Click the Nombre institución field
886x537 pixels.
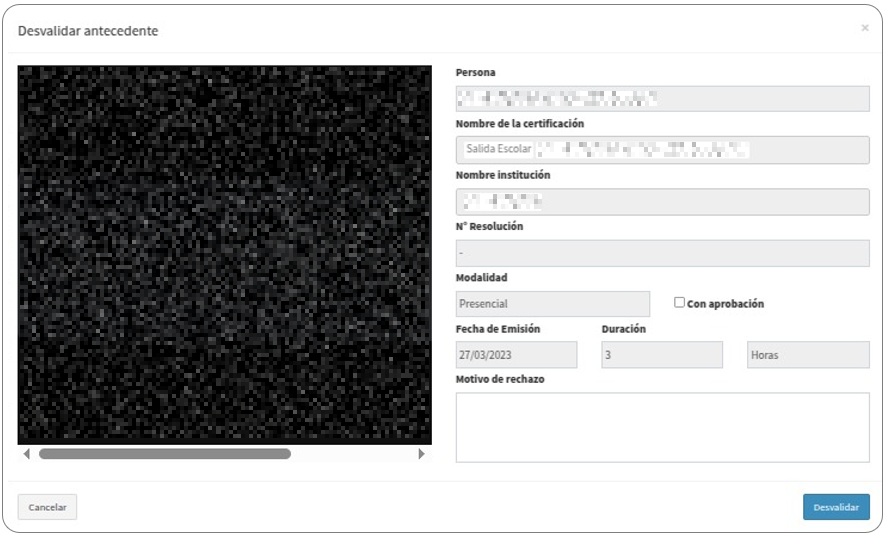pyautogui.click(x=662, y=202)
